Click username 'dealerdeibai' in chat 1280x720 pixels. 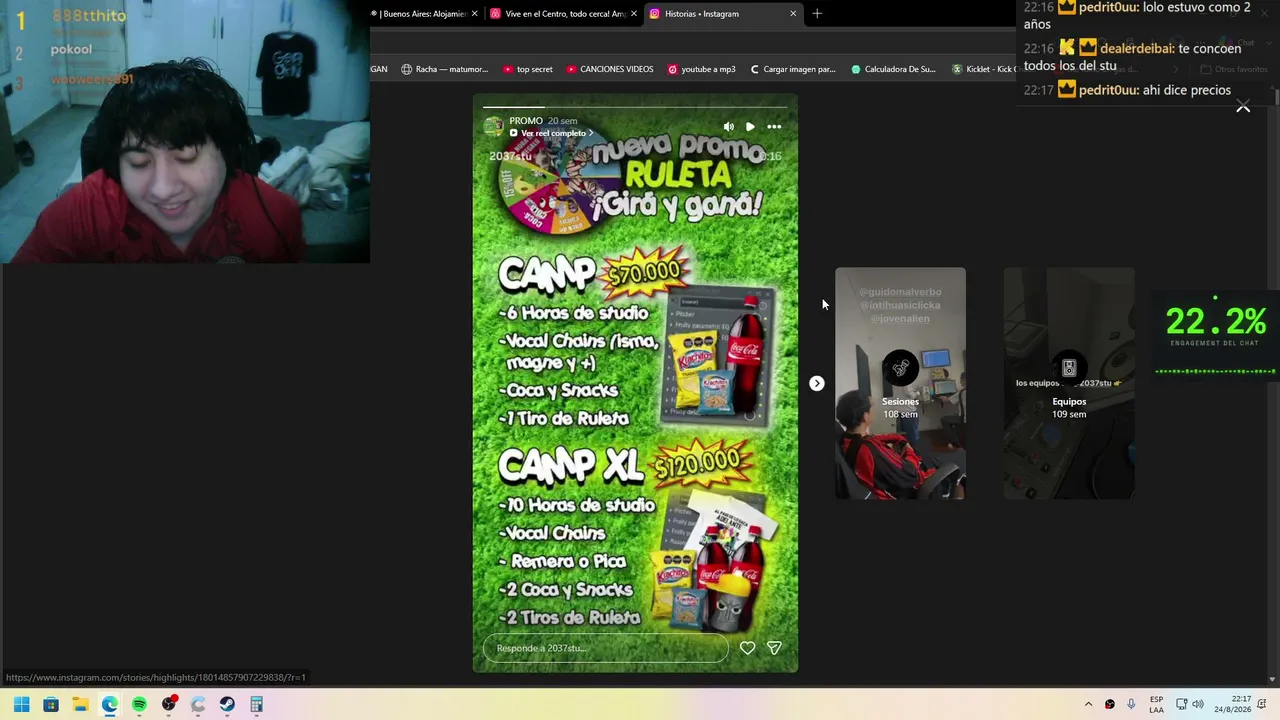1136,48
